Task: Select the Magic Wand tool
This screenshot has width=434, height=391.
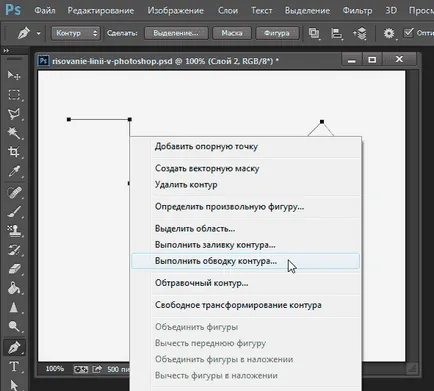Action: (x=14, y=133)
